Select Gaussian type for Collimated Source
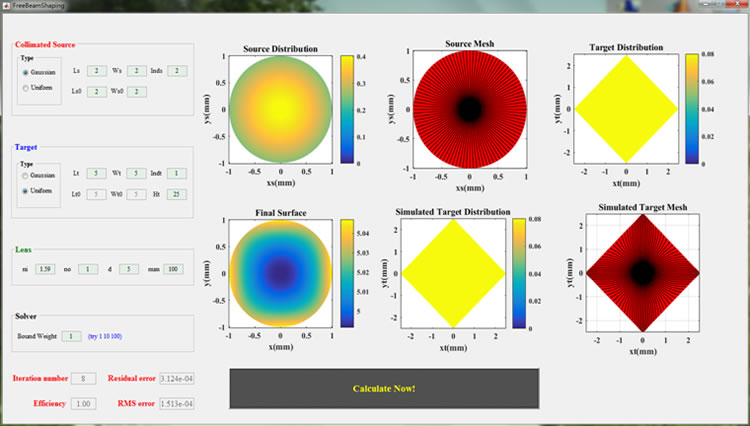This screenshot has width=750, height=426. (27, 73)
